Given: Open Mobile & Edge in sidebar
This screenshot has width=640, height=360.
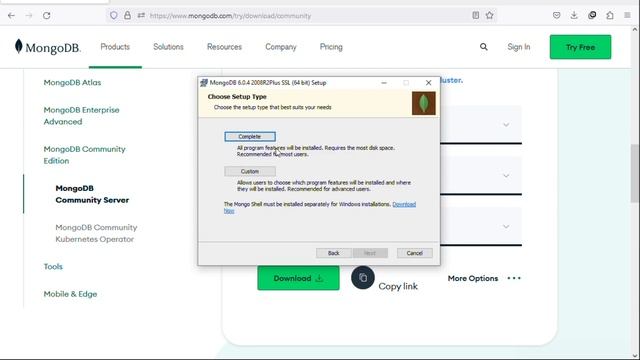Looking at the screenshot, I should point(70,294).
